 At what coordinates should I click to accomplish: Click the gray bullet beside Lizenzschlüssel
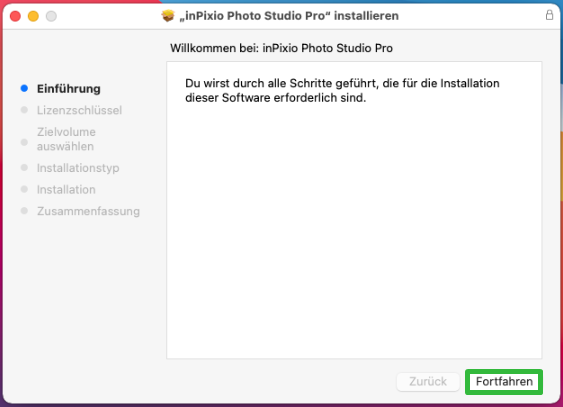tap(24, 110)
